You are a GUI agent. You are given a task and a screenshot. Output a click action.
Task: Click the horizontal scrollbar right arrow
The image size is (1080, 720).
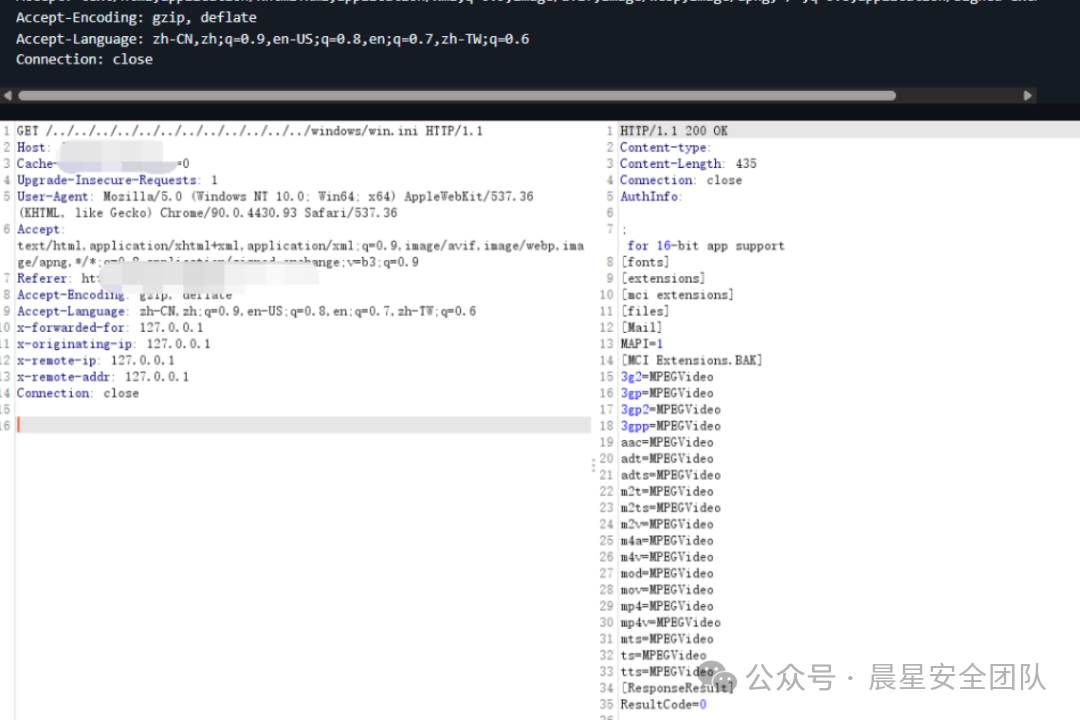(1027, 96)
